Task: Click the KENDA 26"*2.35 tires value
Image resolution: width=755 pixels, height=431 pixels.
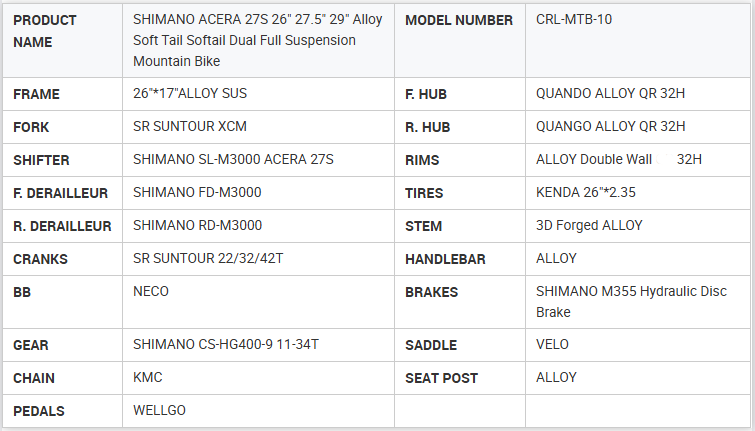Action: (x=586, y=193)
